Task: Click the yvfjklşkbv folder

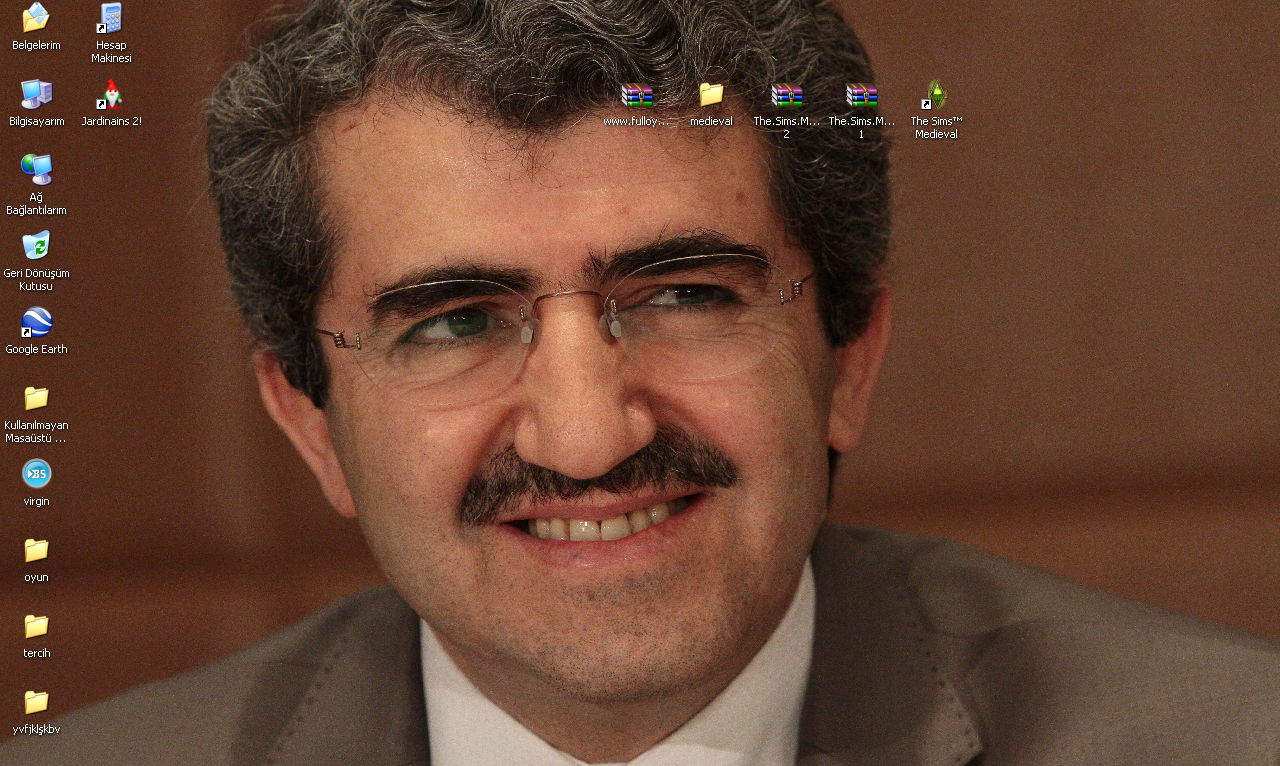Action: coord(36,702)
